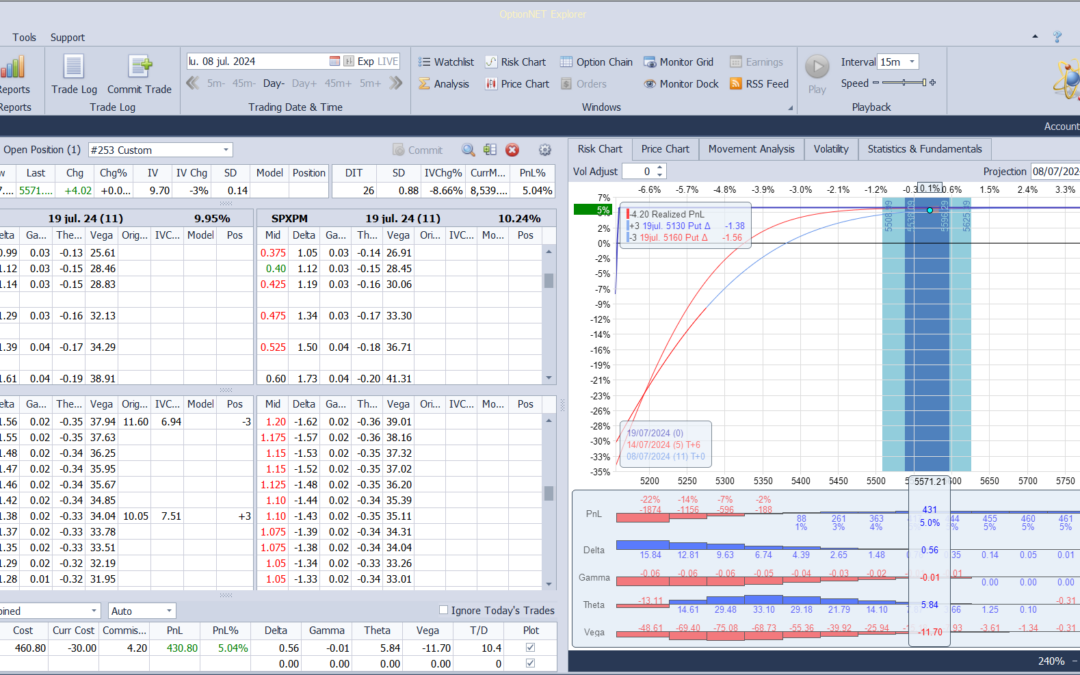Collapse the ribbon with the up arrow
1080x675 pixels.
(1035, 37)
